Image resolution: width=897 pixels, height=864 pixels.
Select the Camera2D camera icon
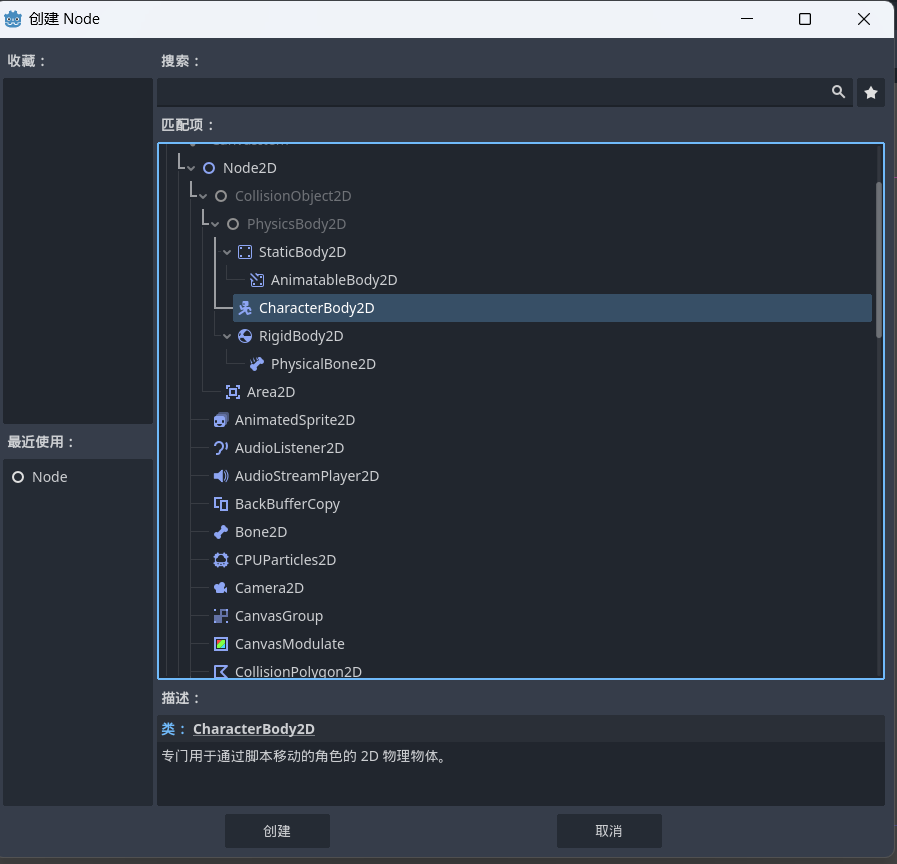(x=221, y=588)
